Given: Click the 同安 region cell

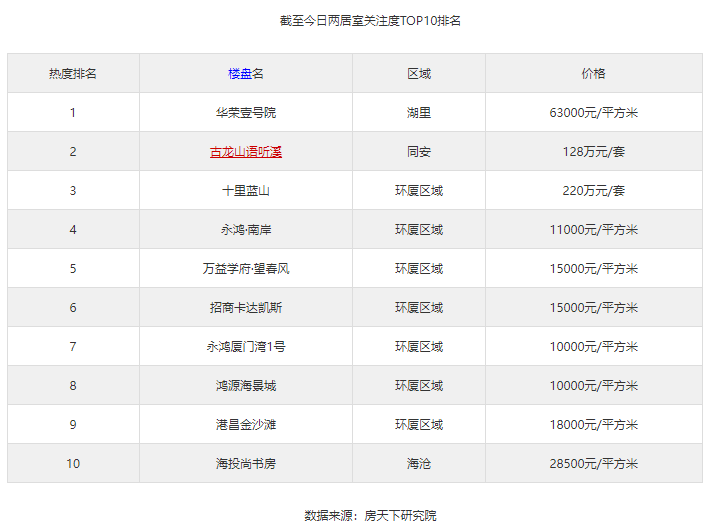Looking at the screenshot, I should pos(419,152).
